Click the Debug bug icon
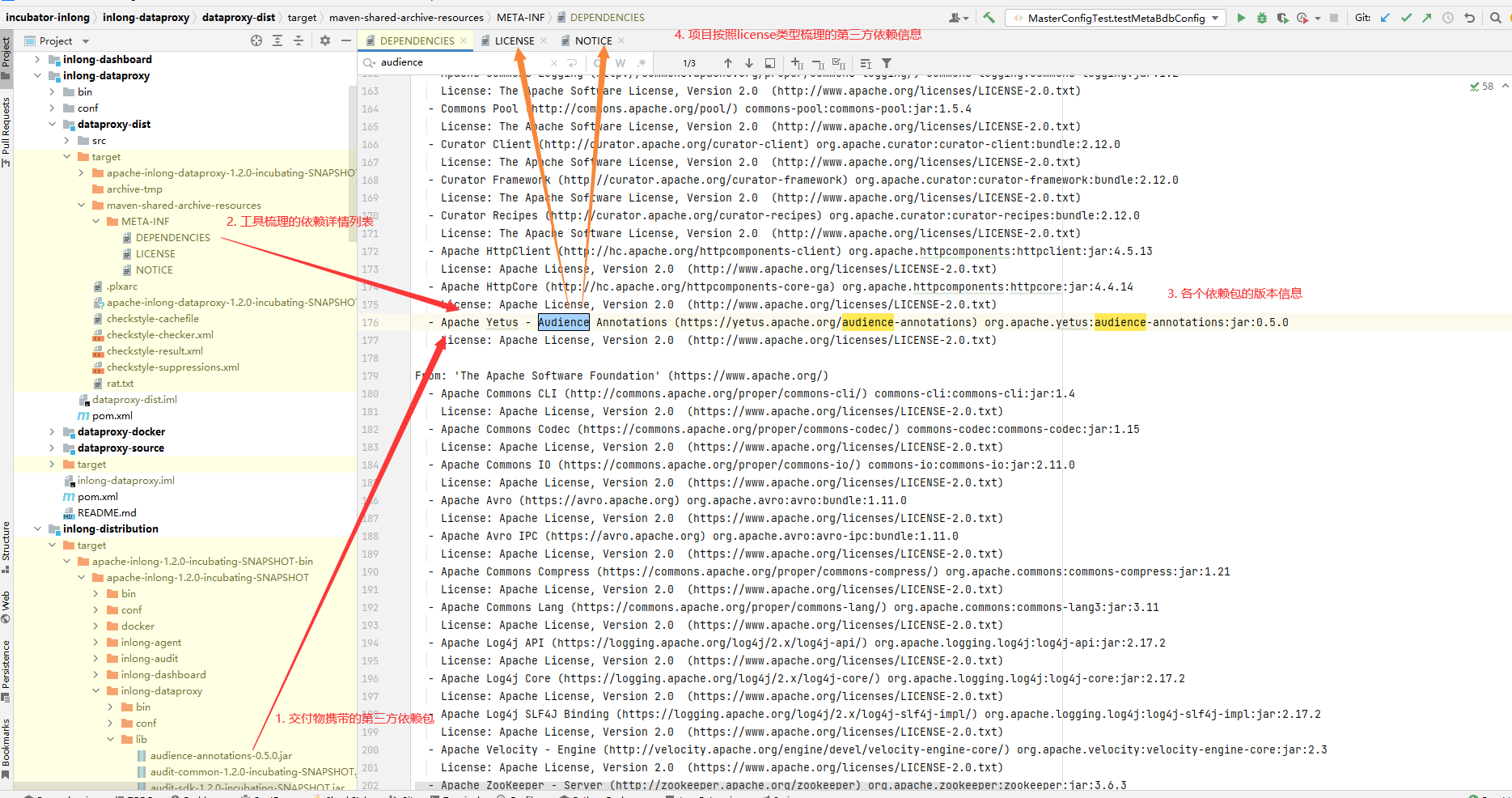The height and width of the screenshot is (798, 1512). click(1262, 18)
